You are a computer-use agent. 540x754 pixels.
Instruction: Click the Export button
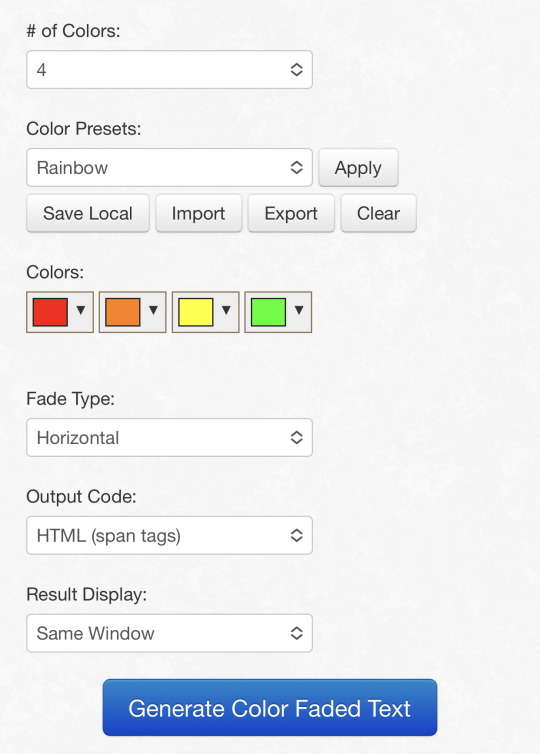click(291, 213)
